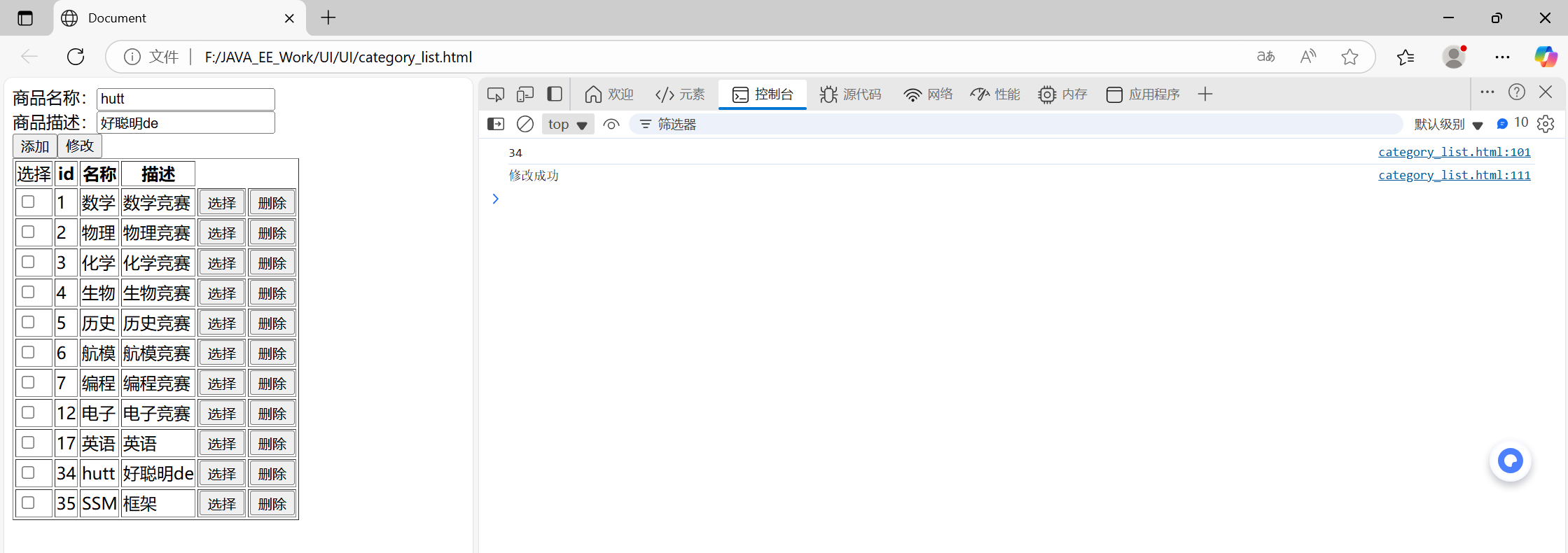Image resolution: width=1568 pixels, height=553 pixels.
Task: Switch to the 欢迎 tab
Action: pyautogui.click(x=609, y=94)
